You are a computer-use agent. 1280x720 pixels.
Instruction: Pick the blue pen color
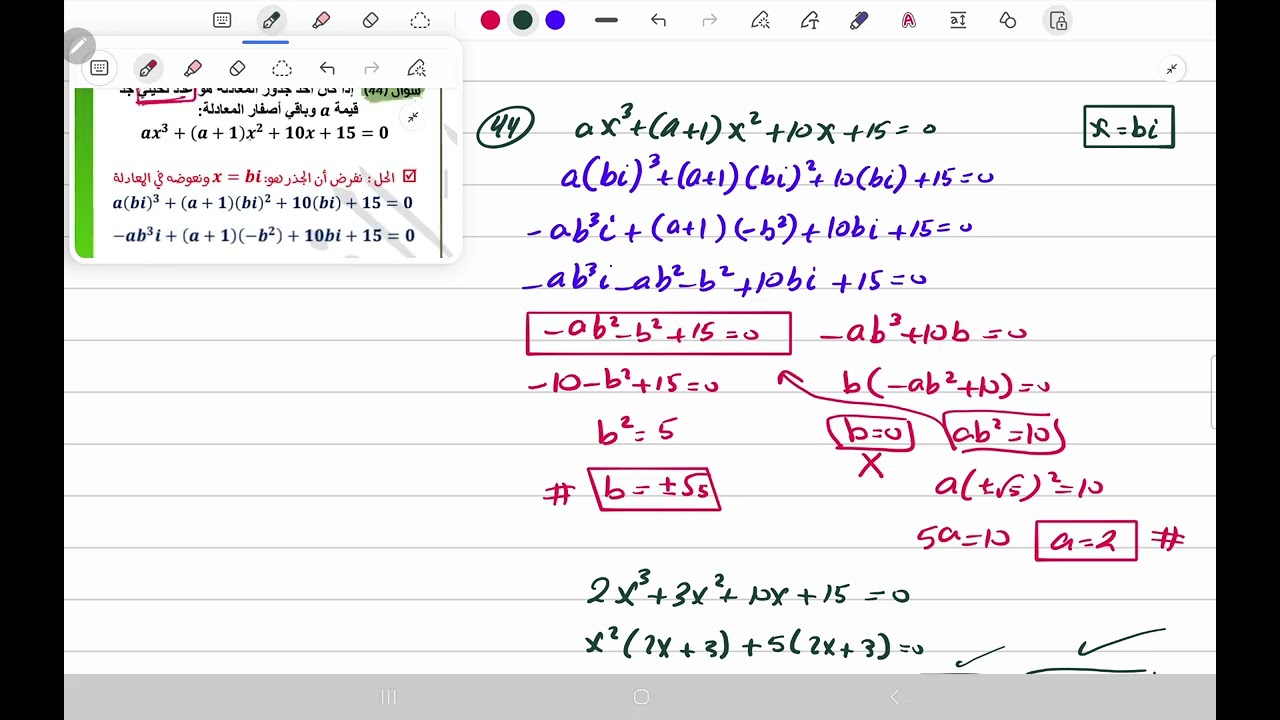point(555,20)
